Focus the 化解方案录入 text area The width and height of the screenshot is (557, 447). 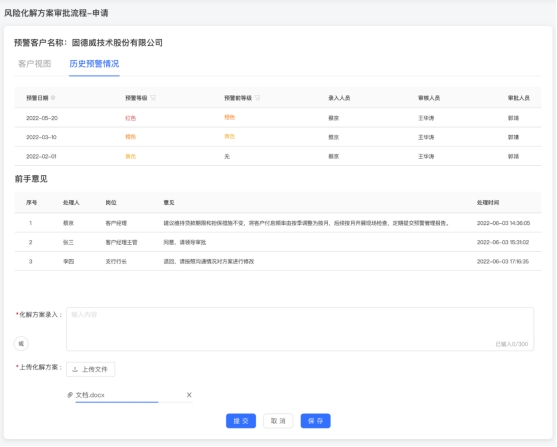click(300, 329)
